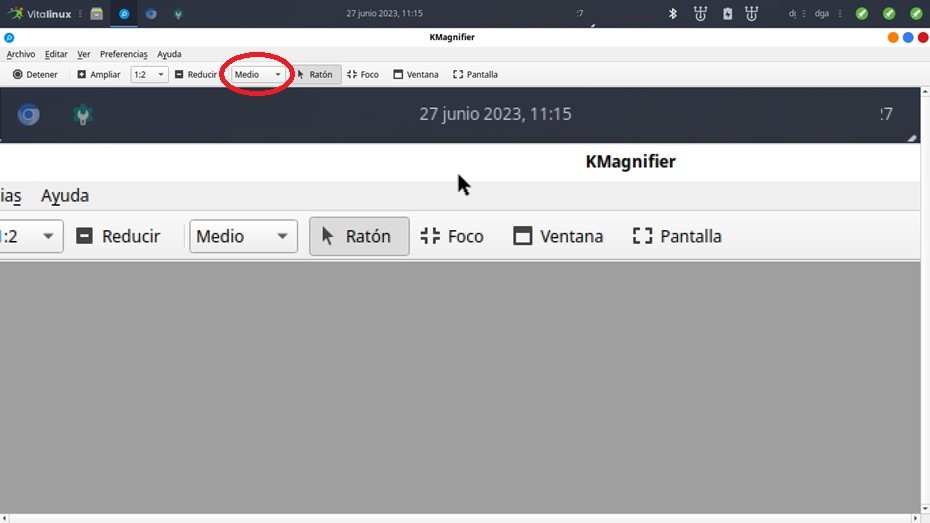Open the calendar from the 27 junio 2023 clock
930x523 pixels.
tap(384, 13)
